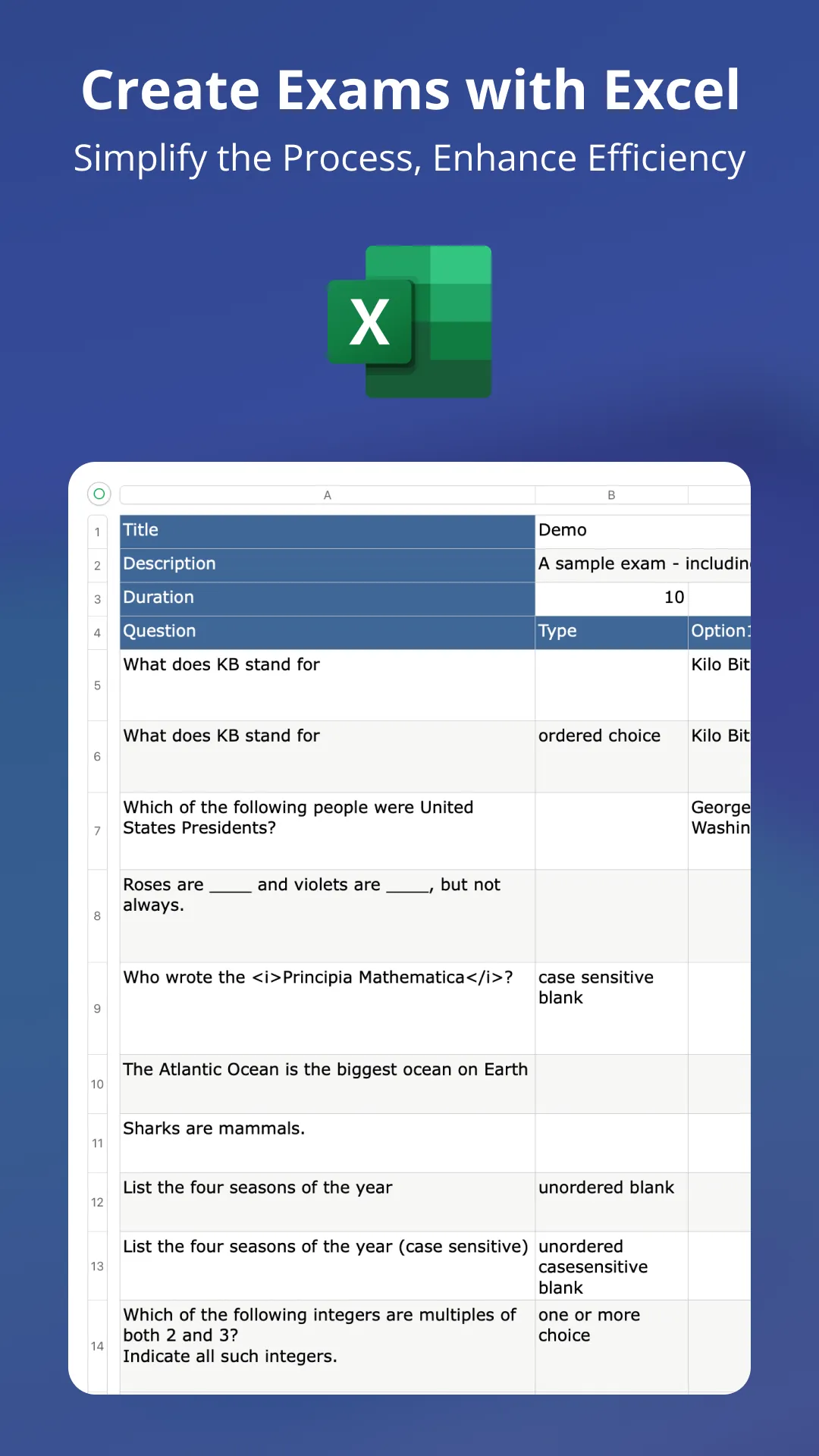Select column B header
This screenshot has height=1456, width=819.
[x=611, y=495]
